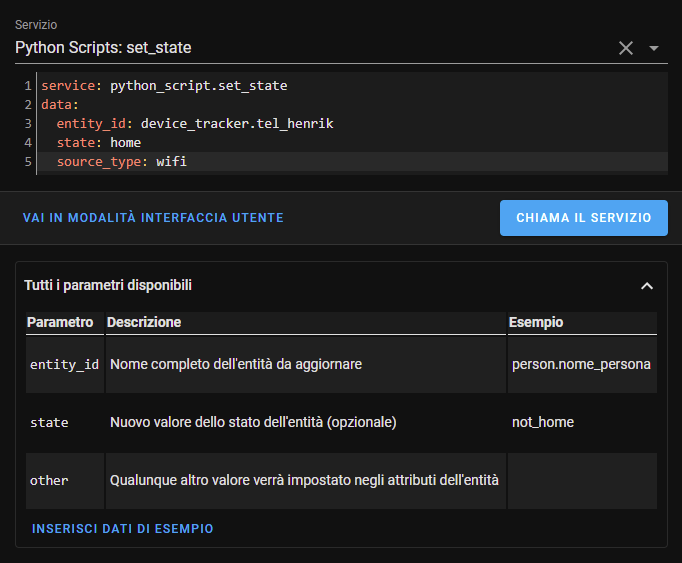Click the description Nuovo valore dello stato dell'entità
This screenshot has height=563, width=682.
point(253,422)
